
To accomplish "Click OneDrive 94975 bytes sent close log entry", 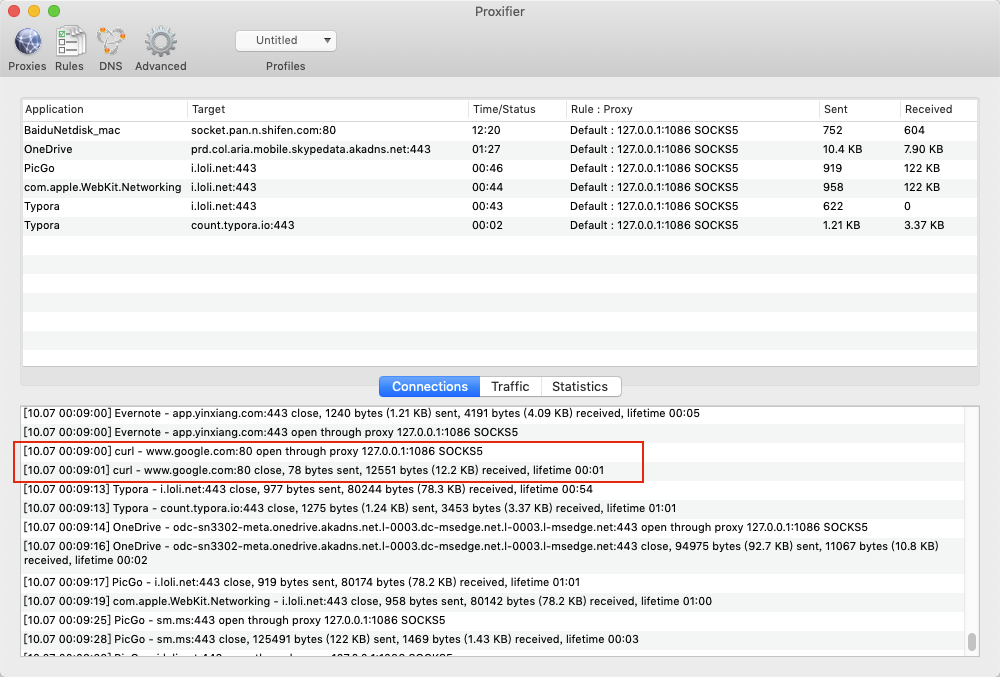I will pyautogui.click(x=492, y=553).
